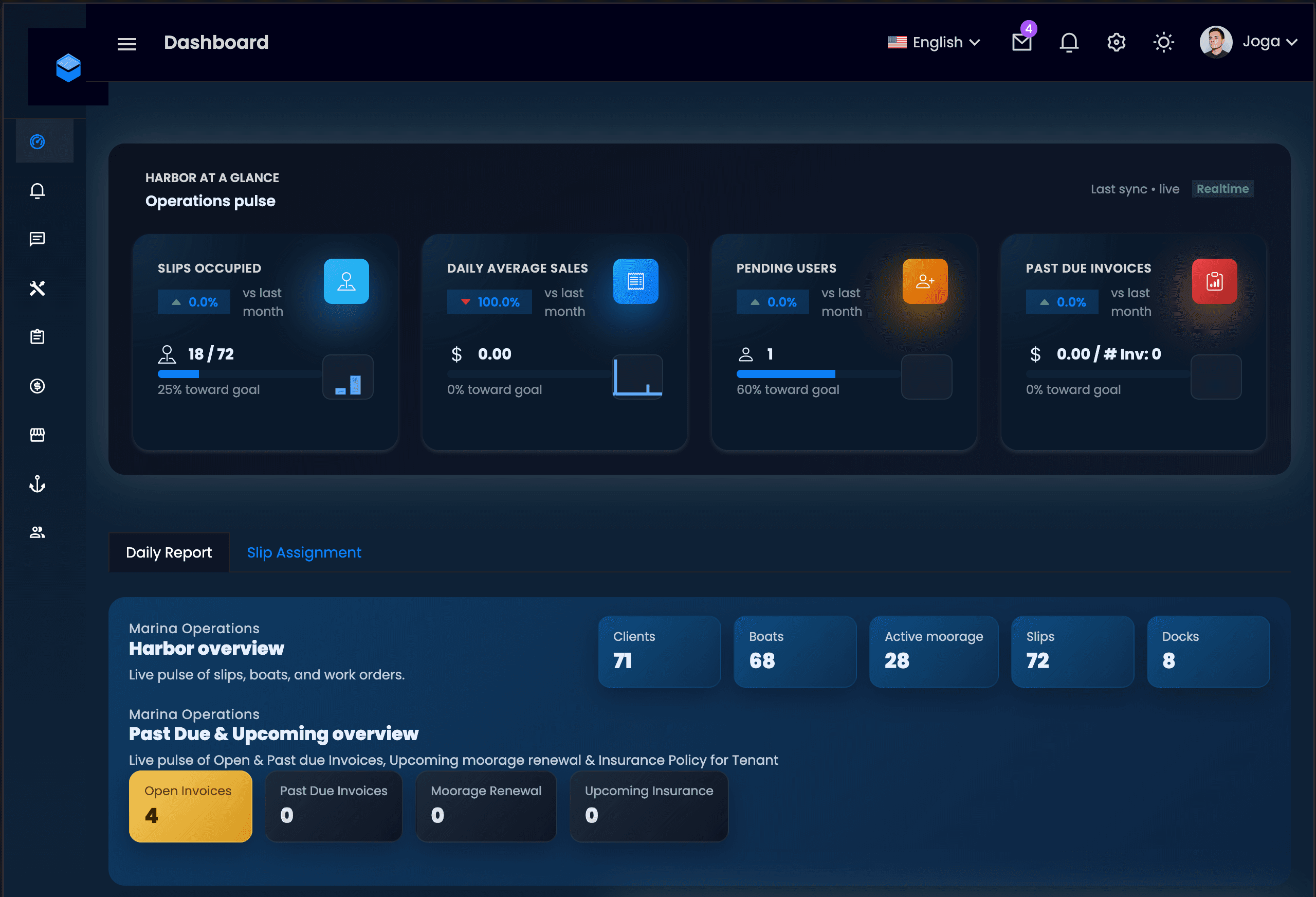Image resolution: width=1316 pixels, height=897 pixels.
Task: Toggle light mode with sun icon
Action: click(x=1163, y=42)
